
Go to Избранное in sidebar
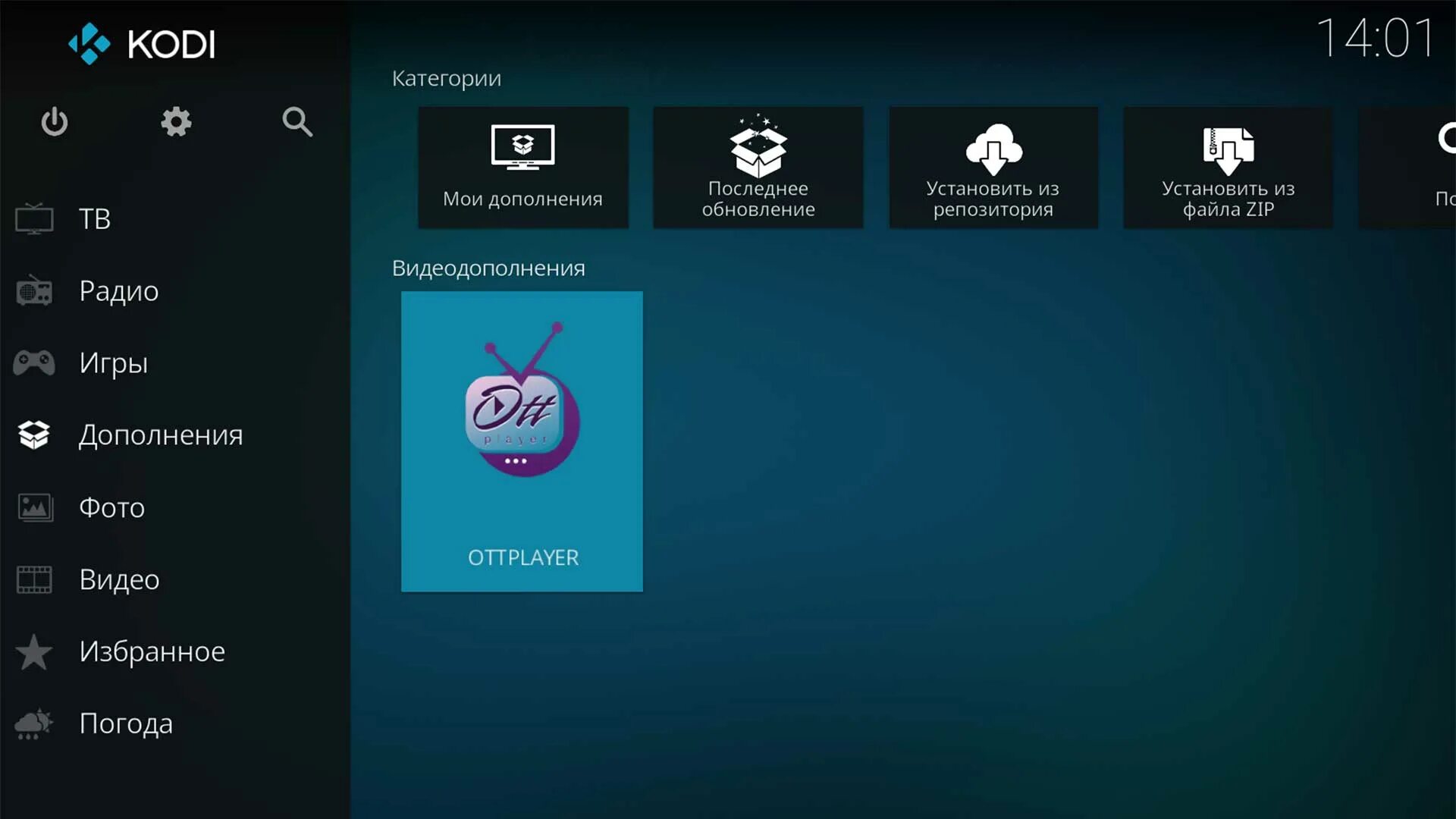(x=152, y=651)
